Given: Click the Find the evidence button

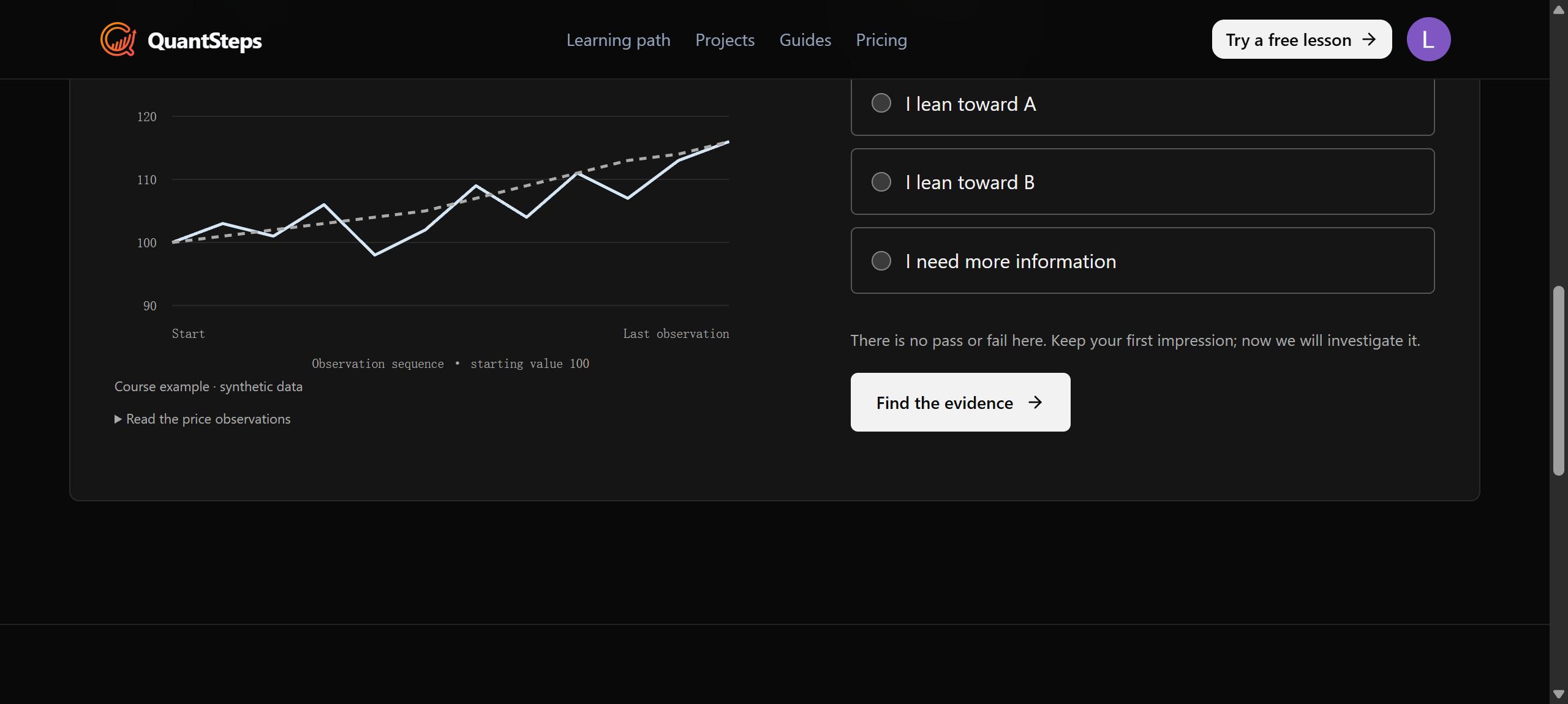Looking at the screenshot, I should 960,402.
